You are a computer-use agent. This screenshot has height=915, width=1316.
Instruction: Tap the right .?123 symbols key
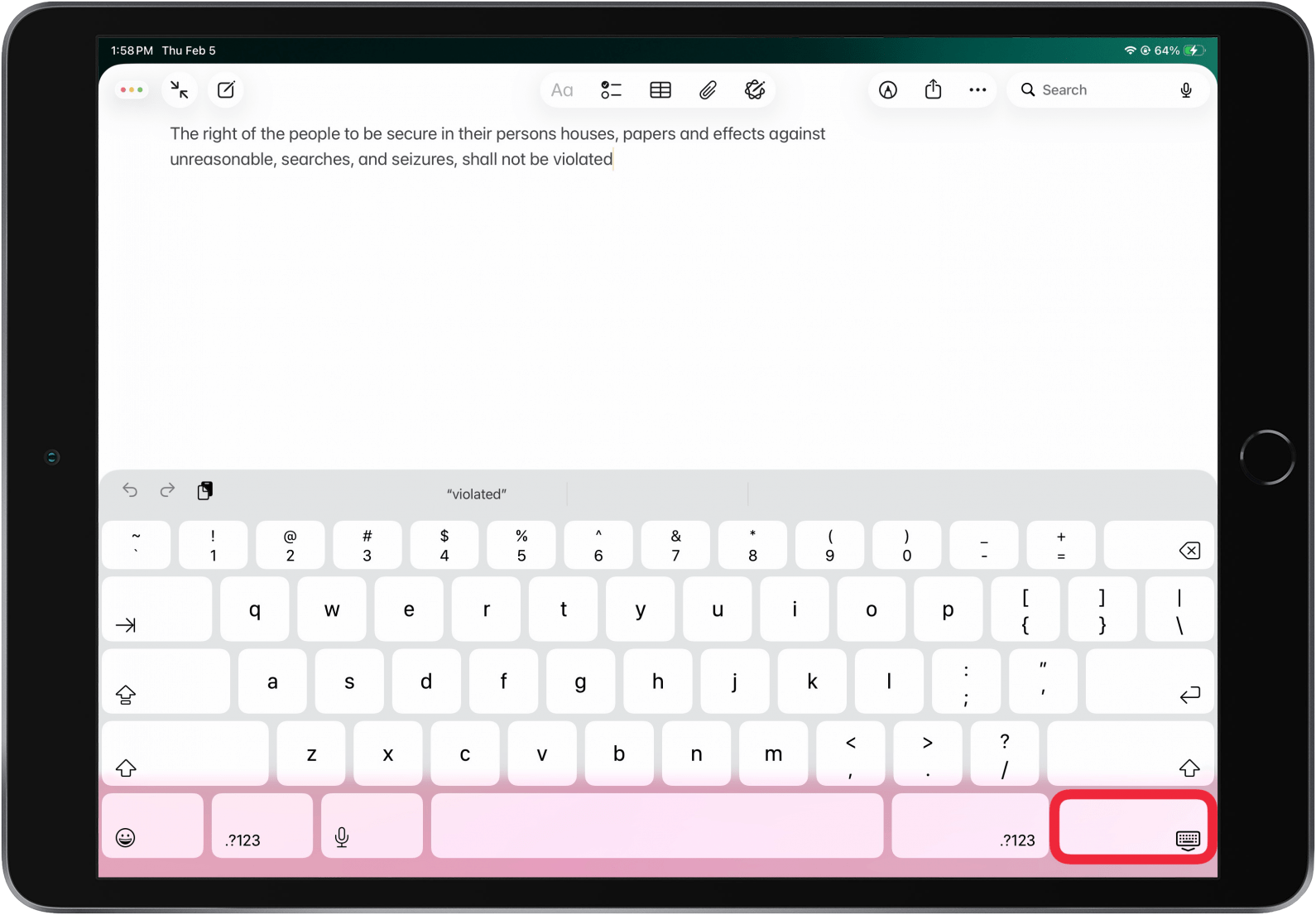click(970, 826)
